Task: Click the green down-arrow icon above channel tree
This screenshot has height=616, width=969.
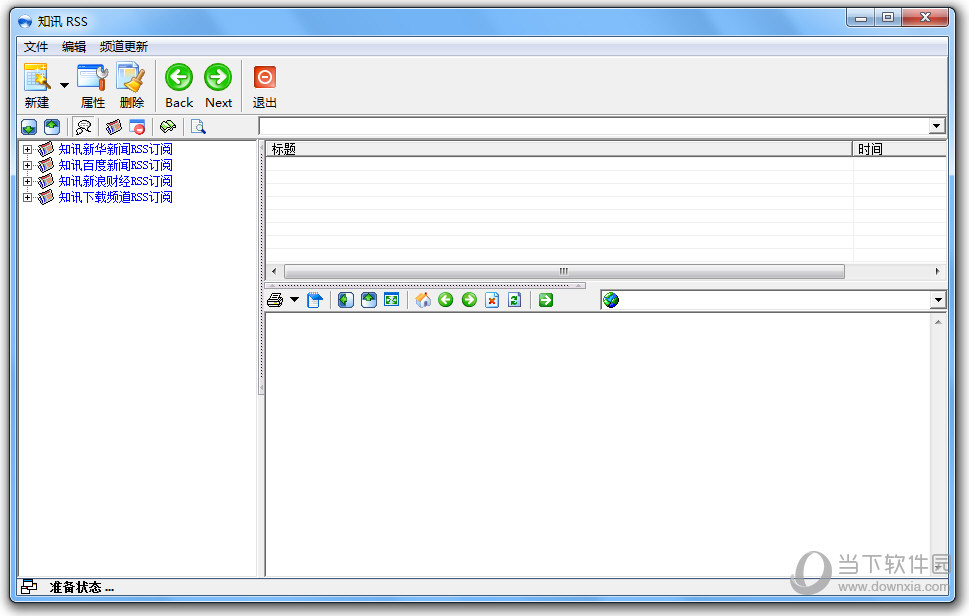Action: tap(29, 127)
